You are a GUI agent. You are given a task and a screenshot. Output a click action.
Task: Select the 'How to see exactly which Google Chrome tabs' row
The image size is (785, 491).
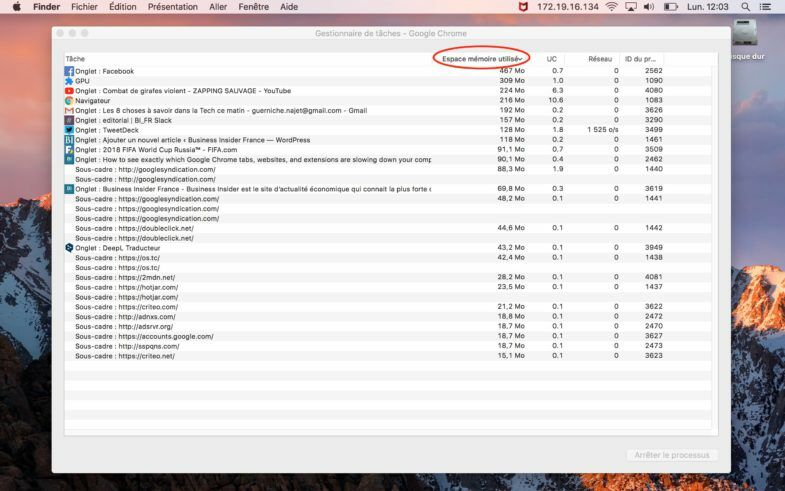387,159
